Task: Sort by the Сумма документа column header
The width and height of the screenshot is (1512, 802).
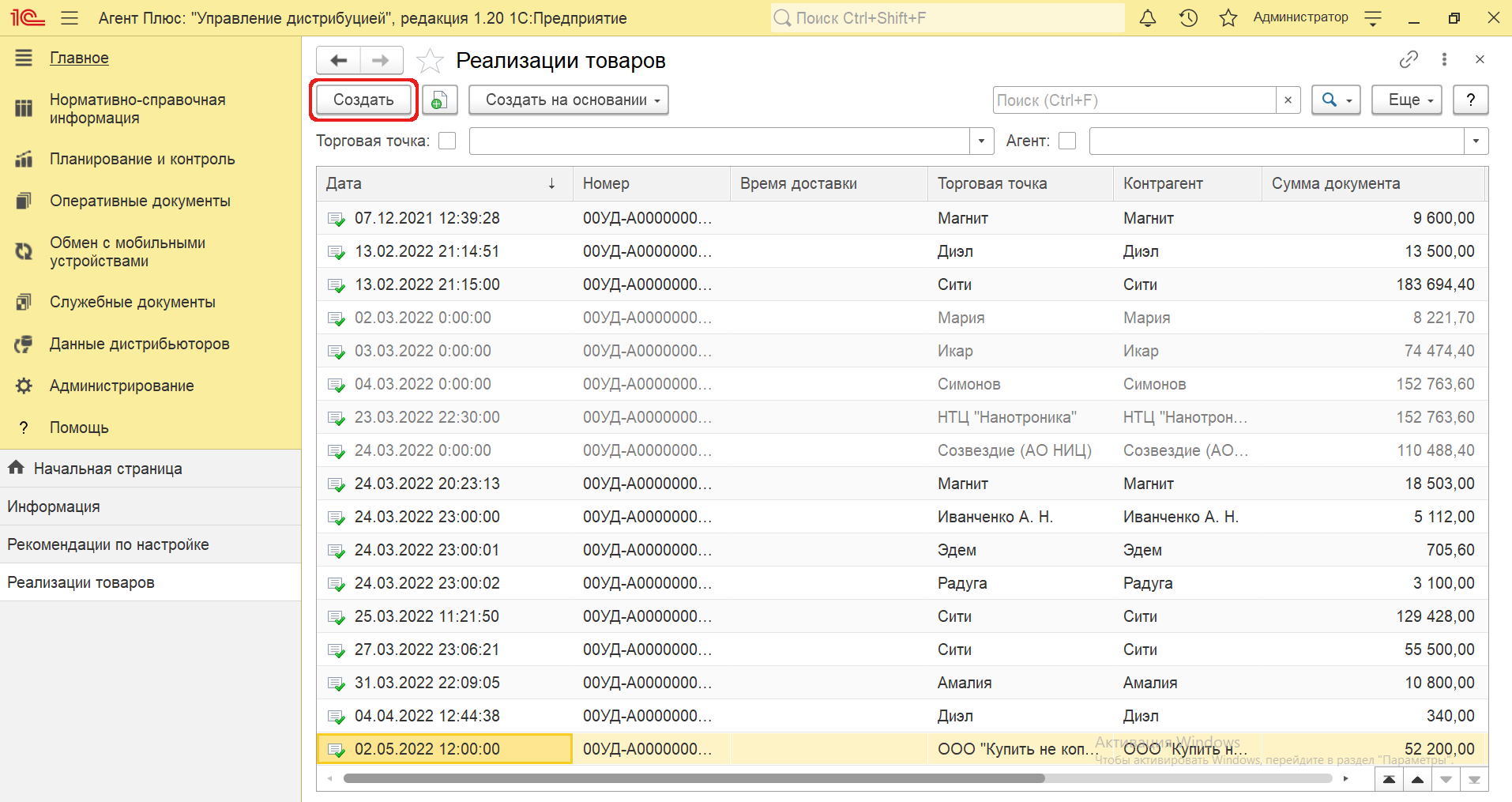Action: pyautogui.click(x=1335, y=183)
